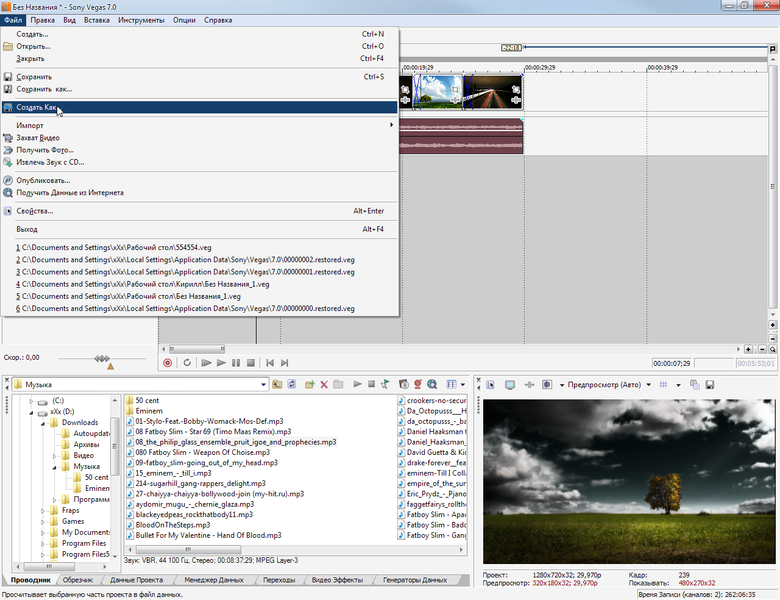Image resolution: width=780 pixels, height=600 pixels.
Task: Toggle Split Screen View in preview
Action: pyautogui.click(x=547, y=385)
